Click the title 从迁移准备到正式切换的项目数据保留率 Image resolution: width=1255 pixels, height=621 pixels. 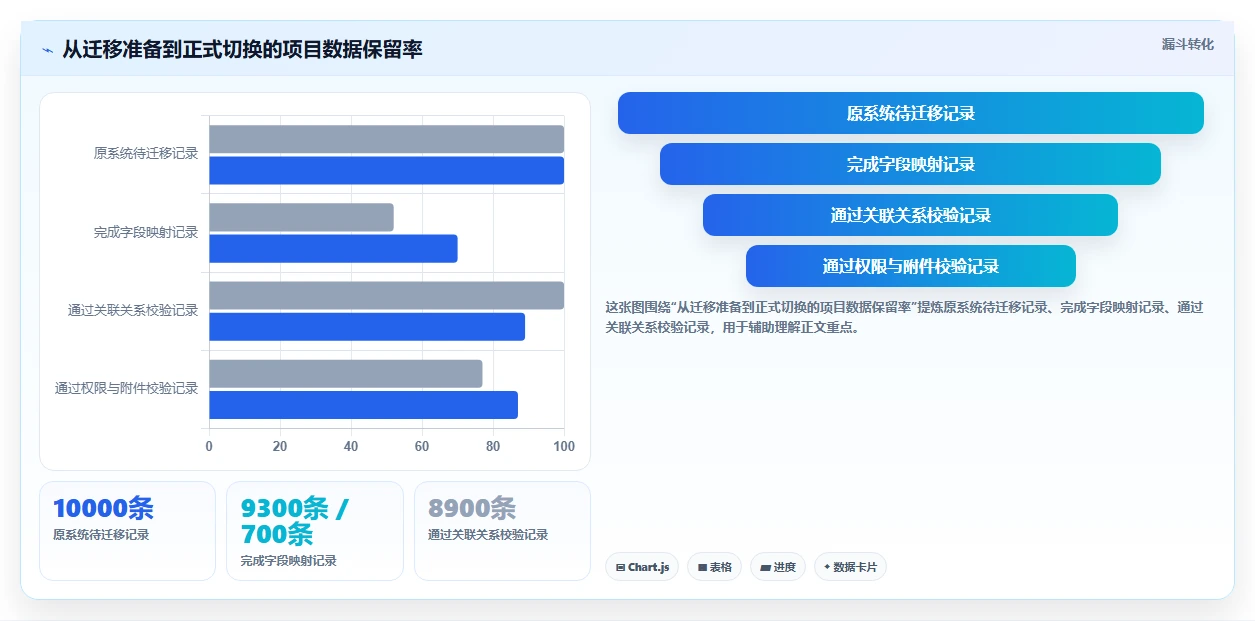[x=242, y=49]
